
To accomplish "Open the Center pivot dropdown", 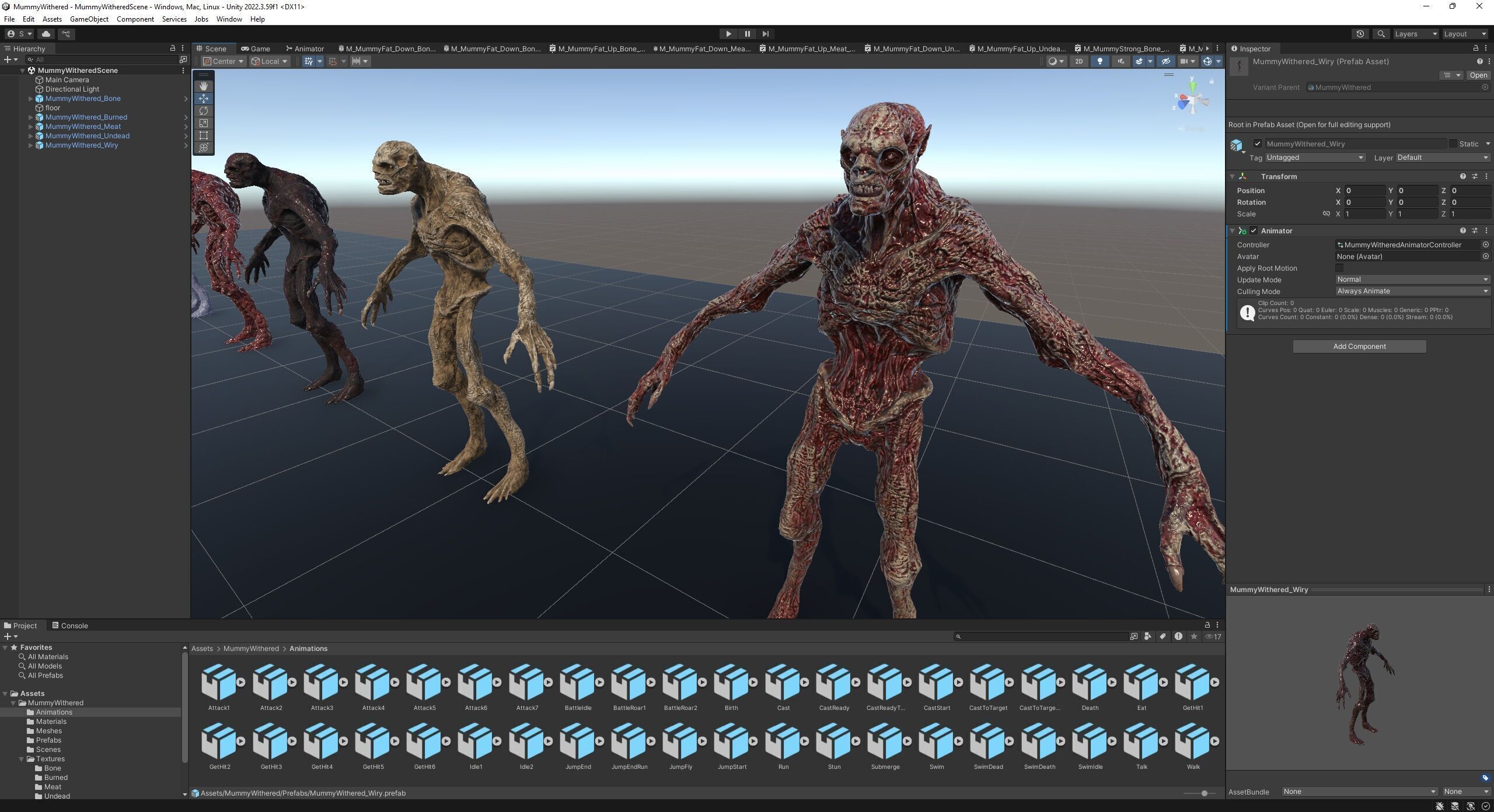I will (x=224, y=61).
